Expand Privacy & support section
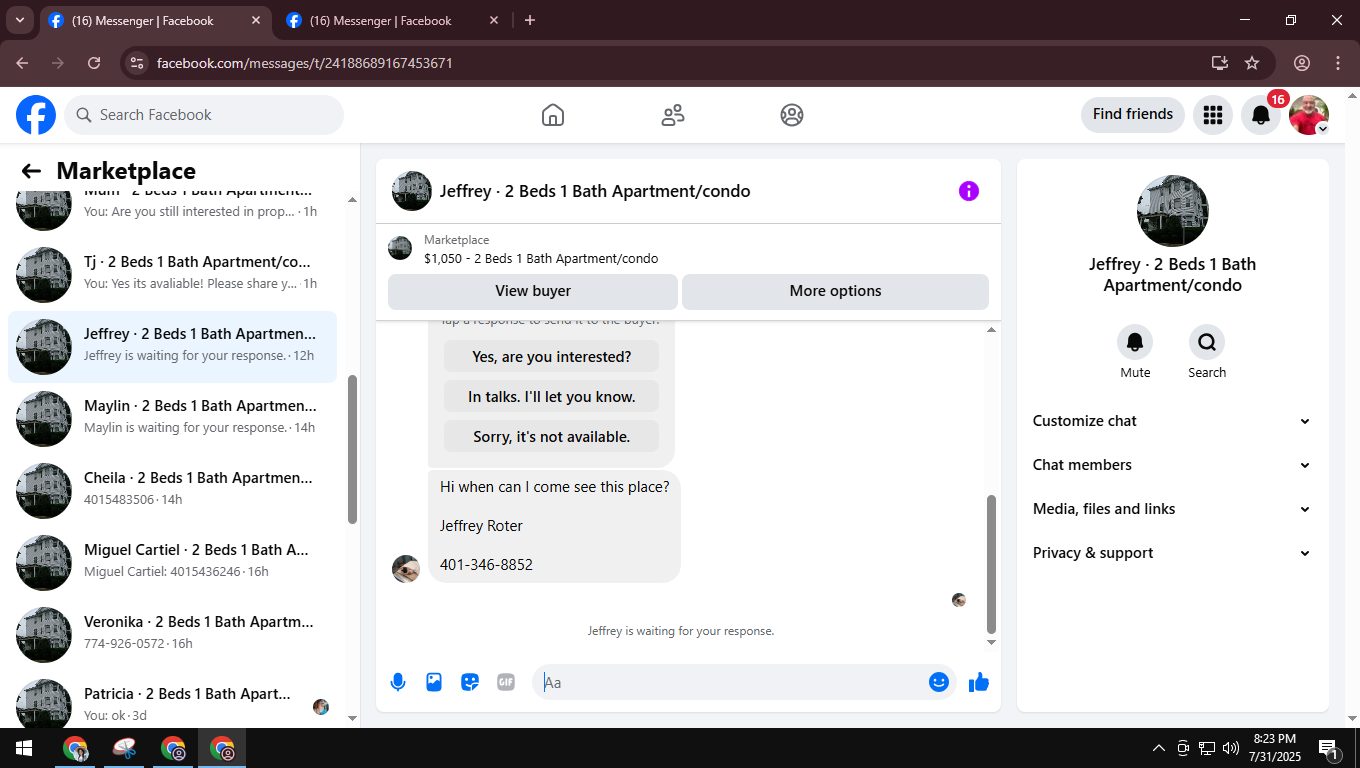This screenshot has width=1360, height=768. point(1172,553)
